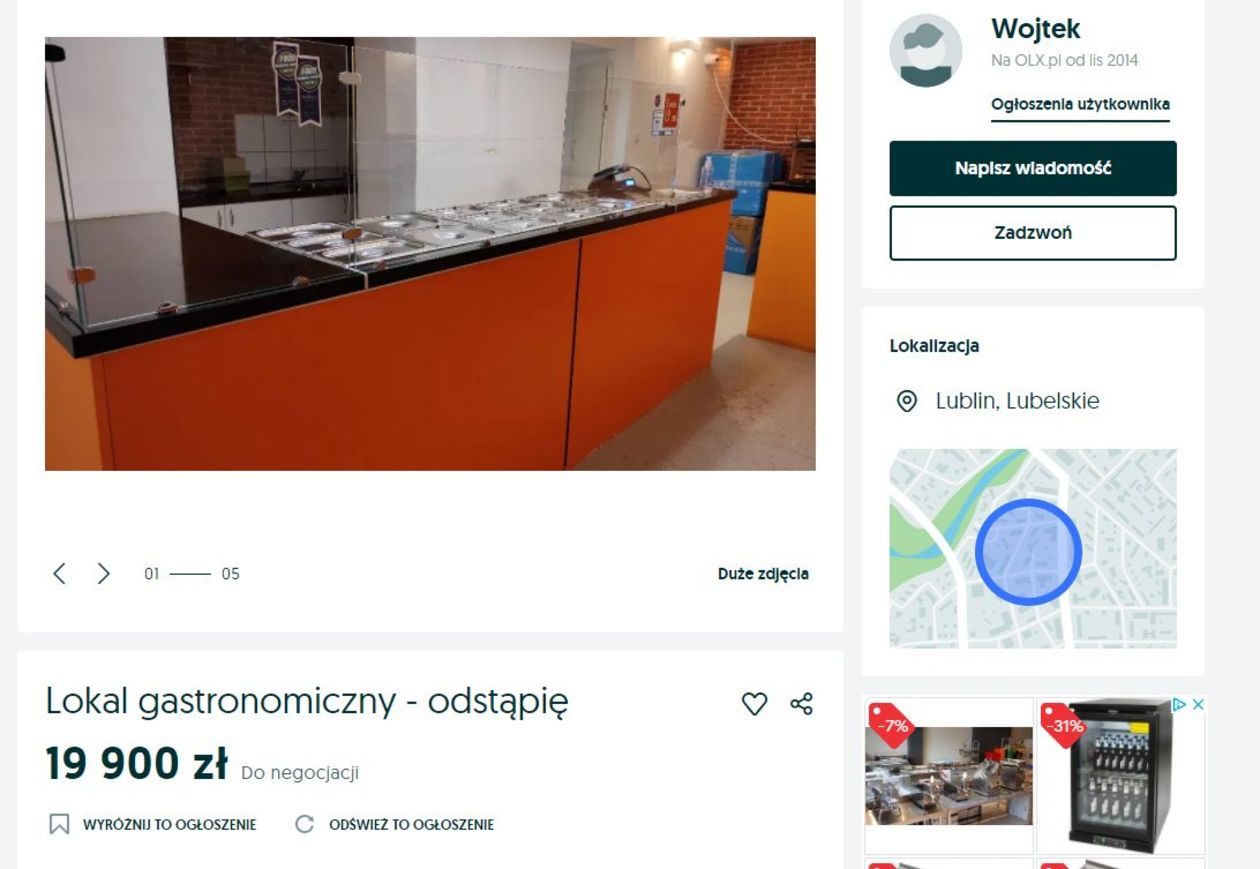
Task: Open the -31% beverage fridge ad
Action: click(1120, 775)
